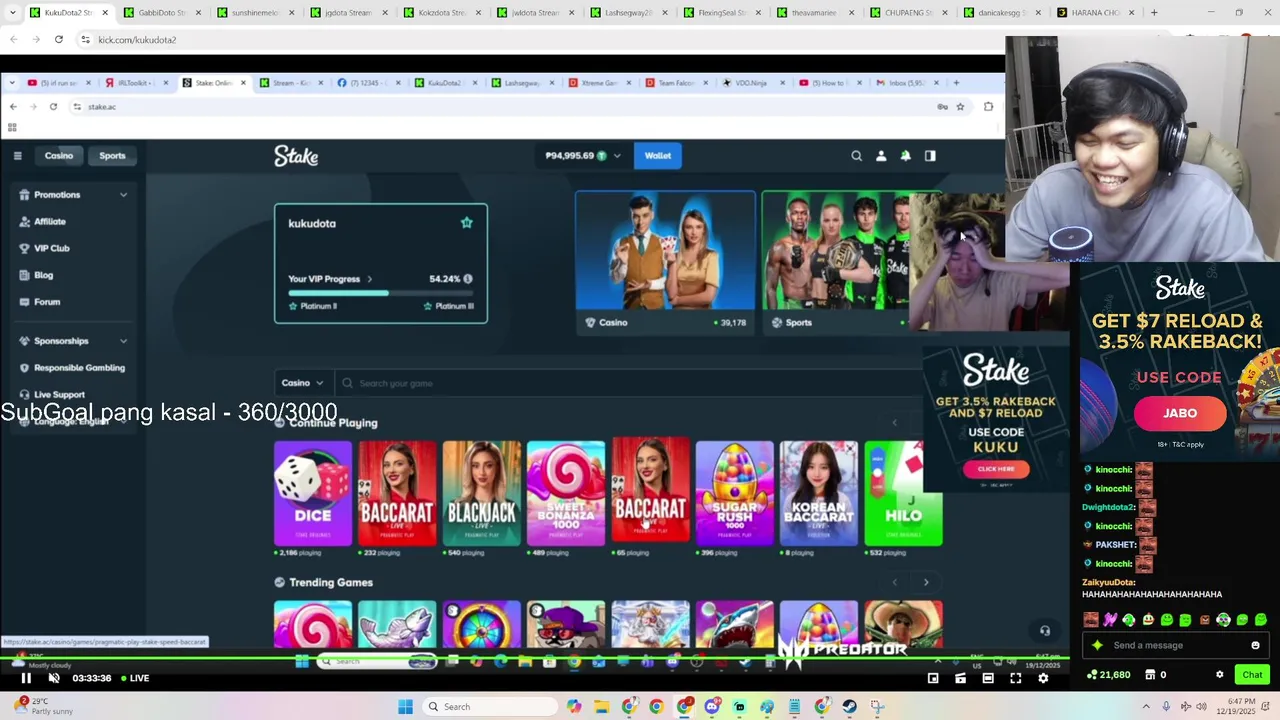Open File Explorer from the taskbar
Viewport: 1280px width, 720px height.
coord(601,707)
